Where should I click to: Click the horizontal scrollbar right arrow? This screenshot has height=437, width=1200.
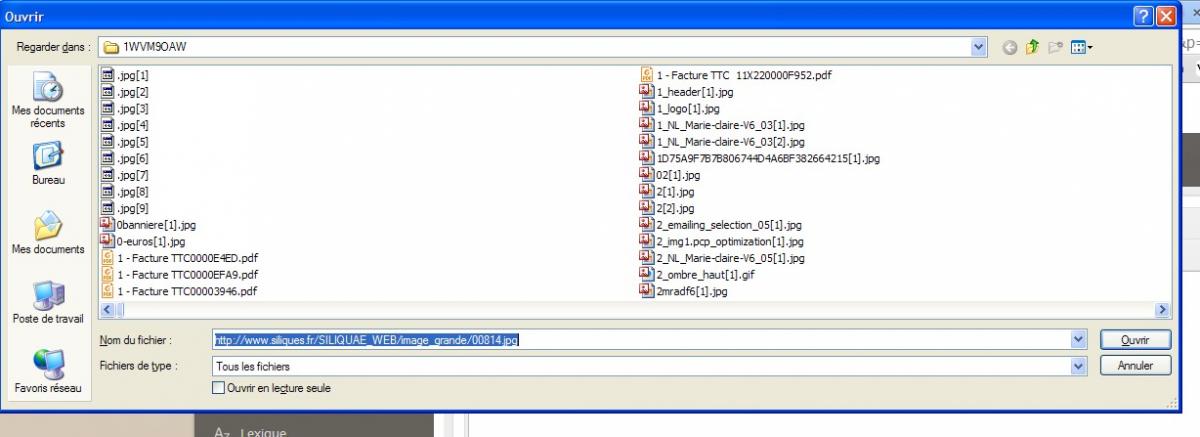(1162, 310)
